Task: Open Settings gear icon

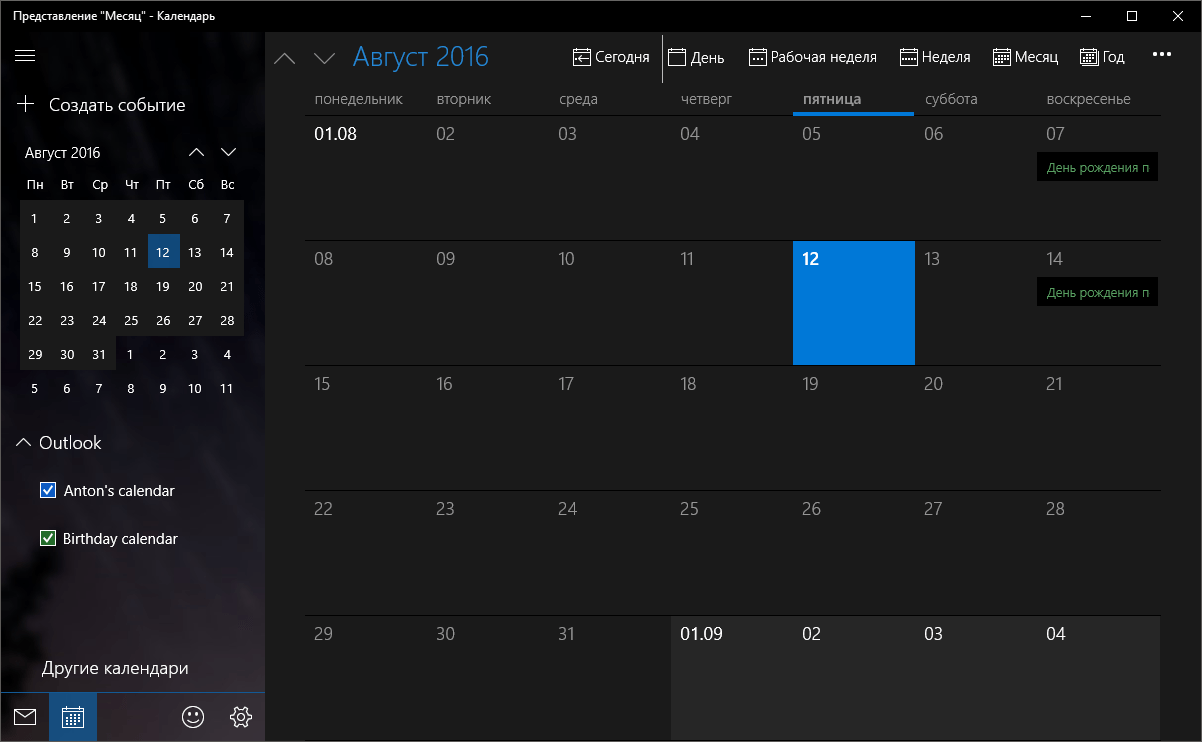Action: (x=241, y=717)
